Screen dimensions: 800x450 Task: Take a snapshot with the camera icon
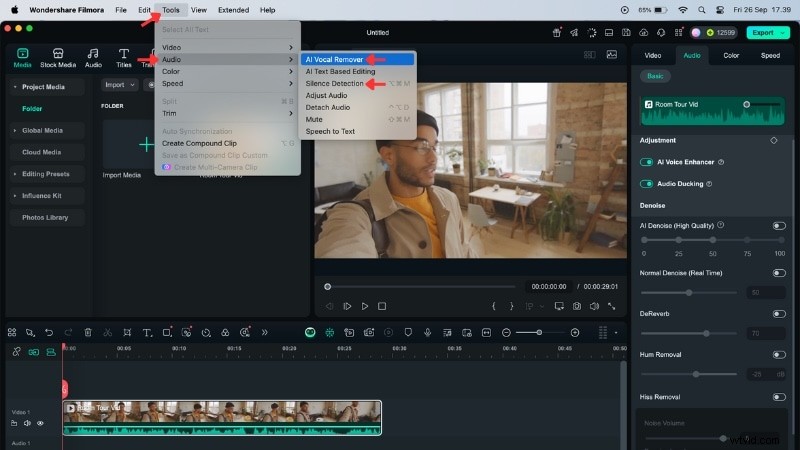(577, 306)
